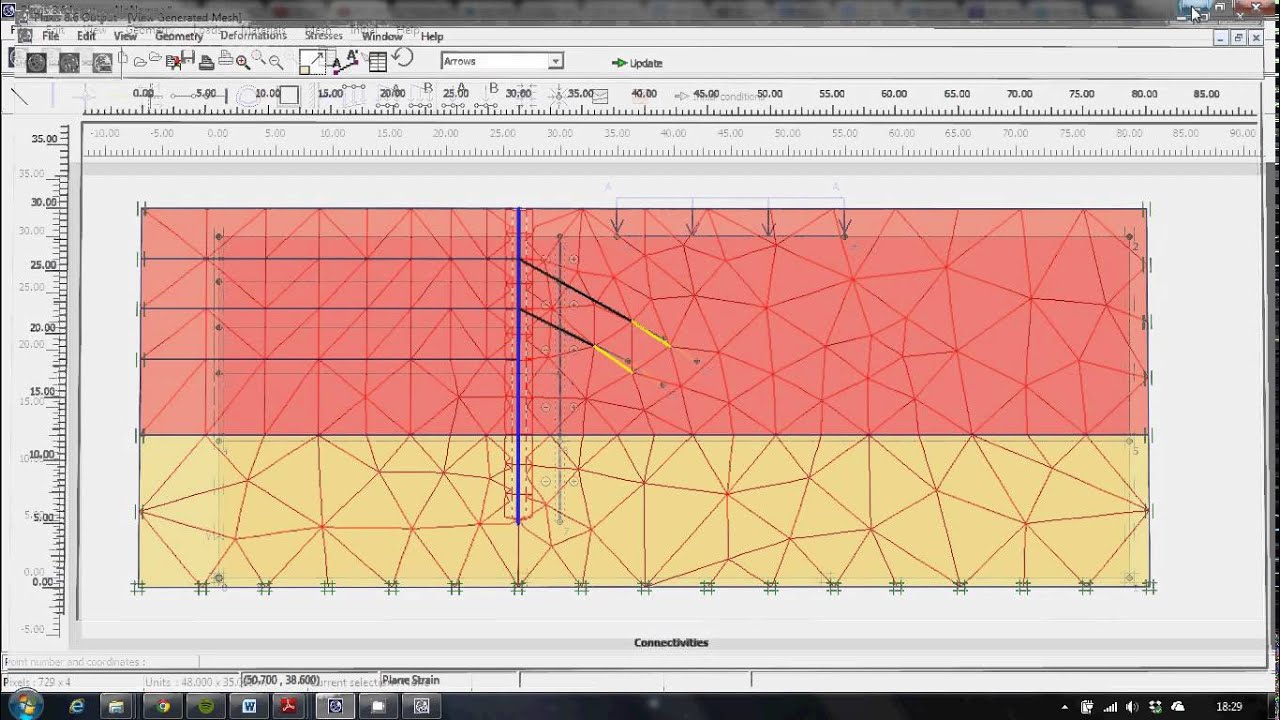Viewport: 1280px width, 720px height.
Task: Open Internet Explorer from the taskbar
Action: [77, 706]
